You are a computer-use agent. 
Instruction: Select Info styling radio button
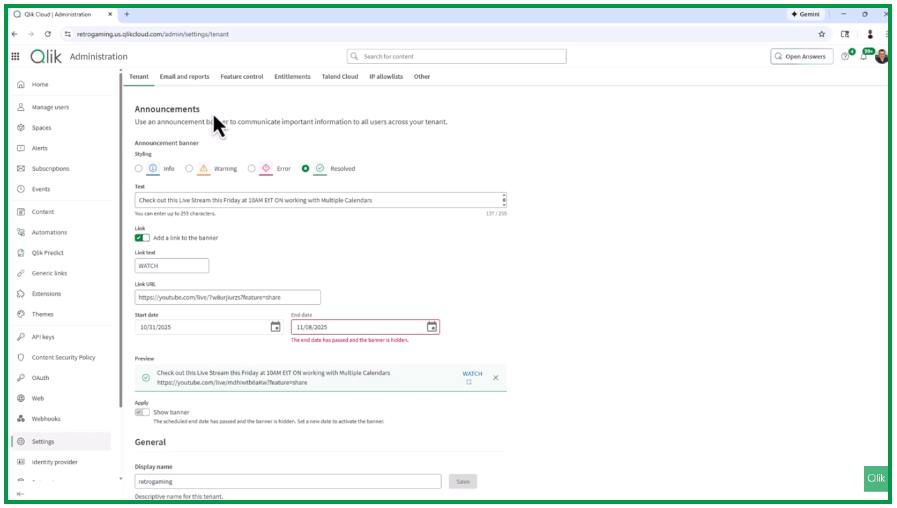pos(138,169)
